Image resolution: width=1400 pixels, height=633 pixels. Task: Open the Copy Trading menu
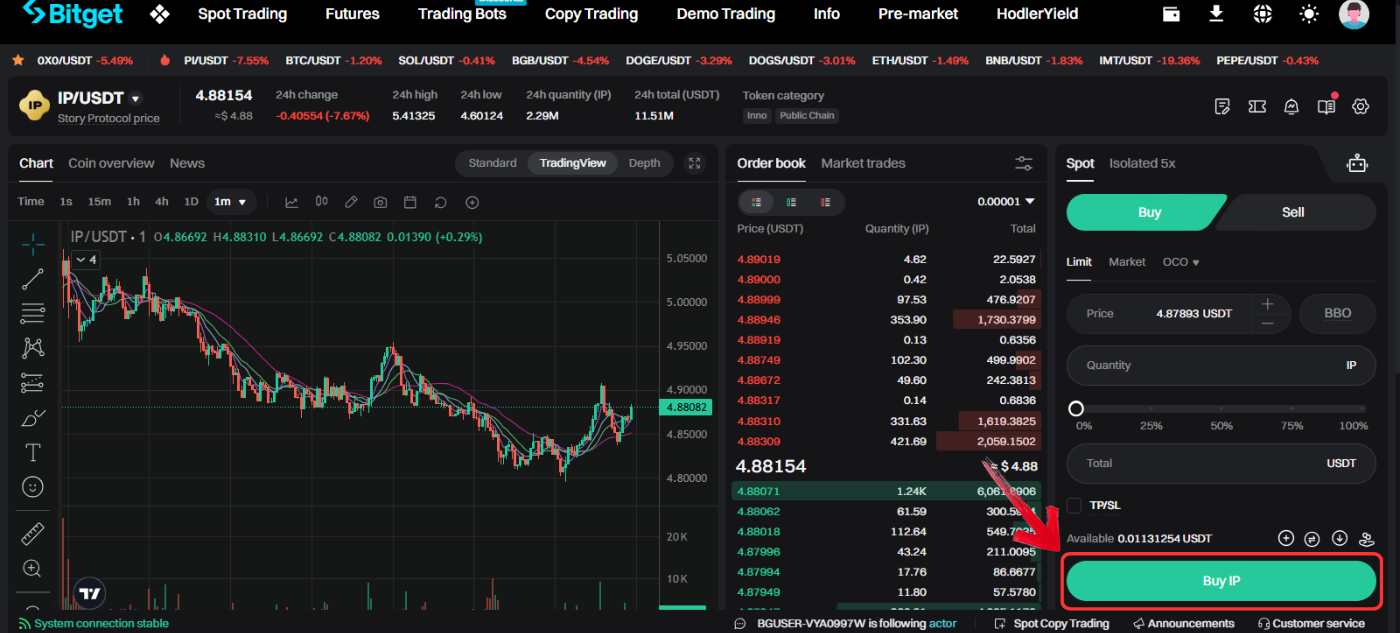[591, 14]
